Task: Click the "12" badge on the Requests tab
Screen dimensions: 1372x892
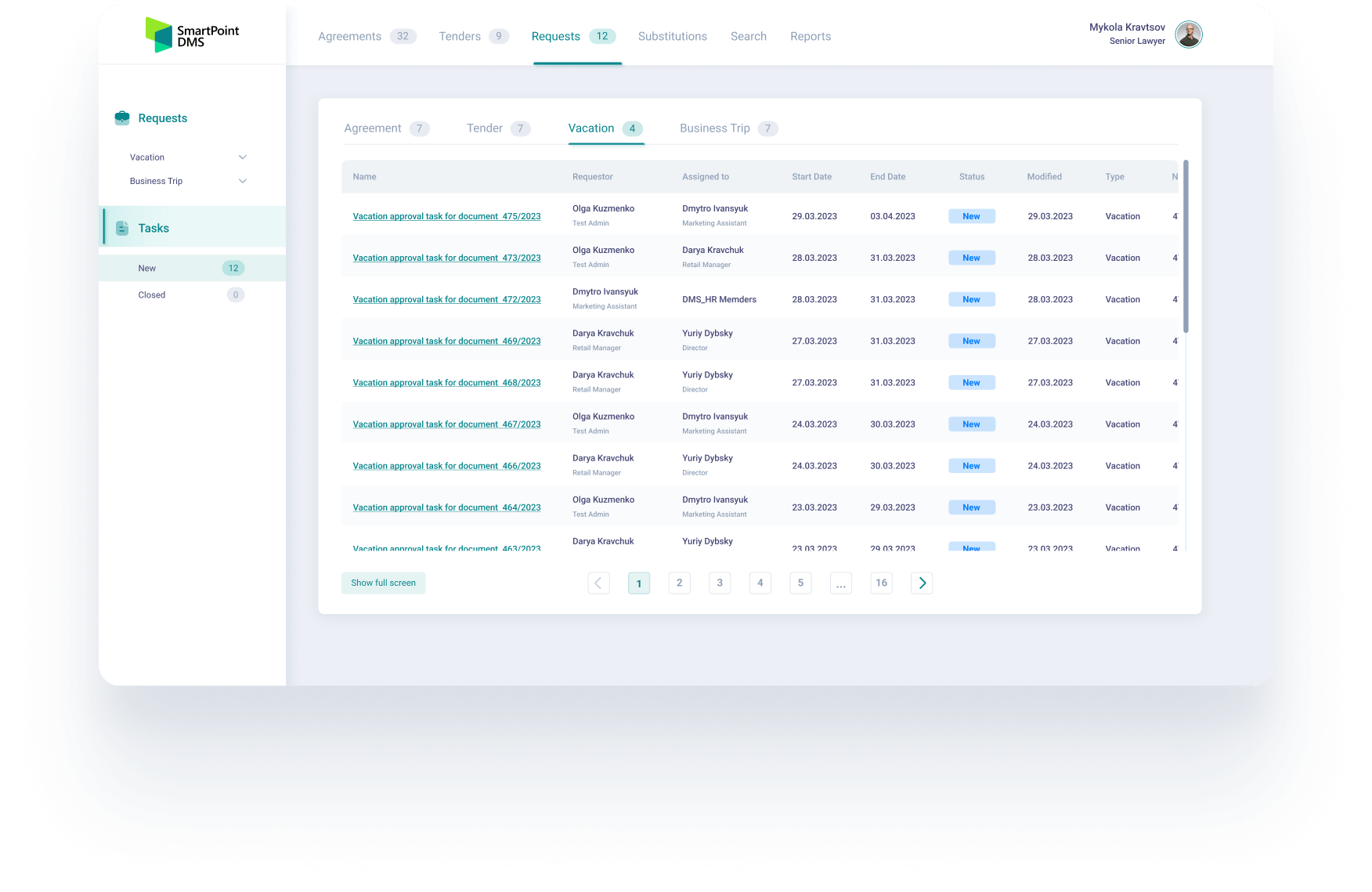Action: [x=604, y=36]
